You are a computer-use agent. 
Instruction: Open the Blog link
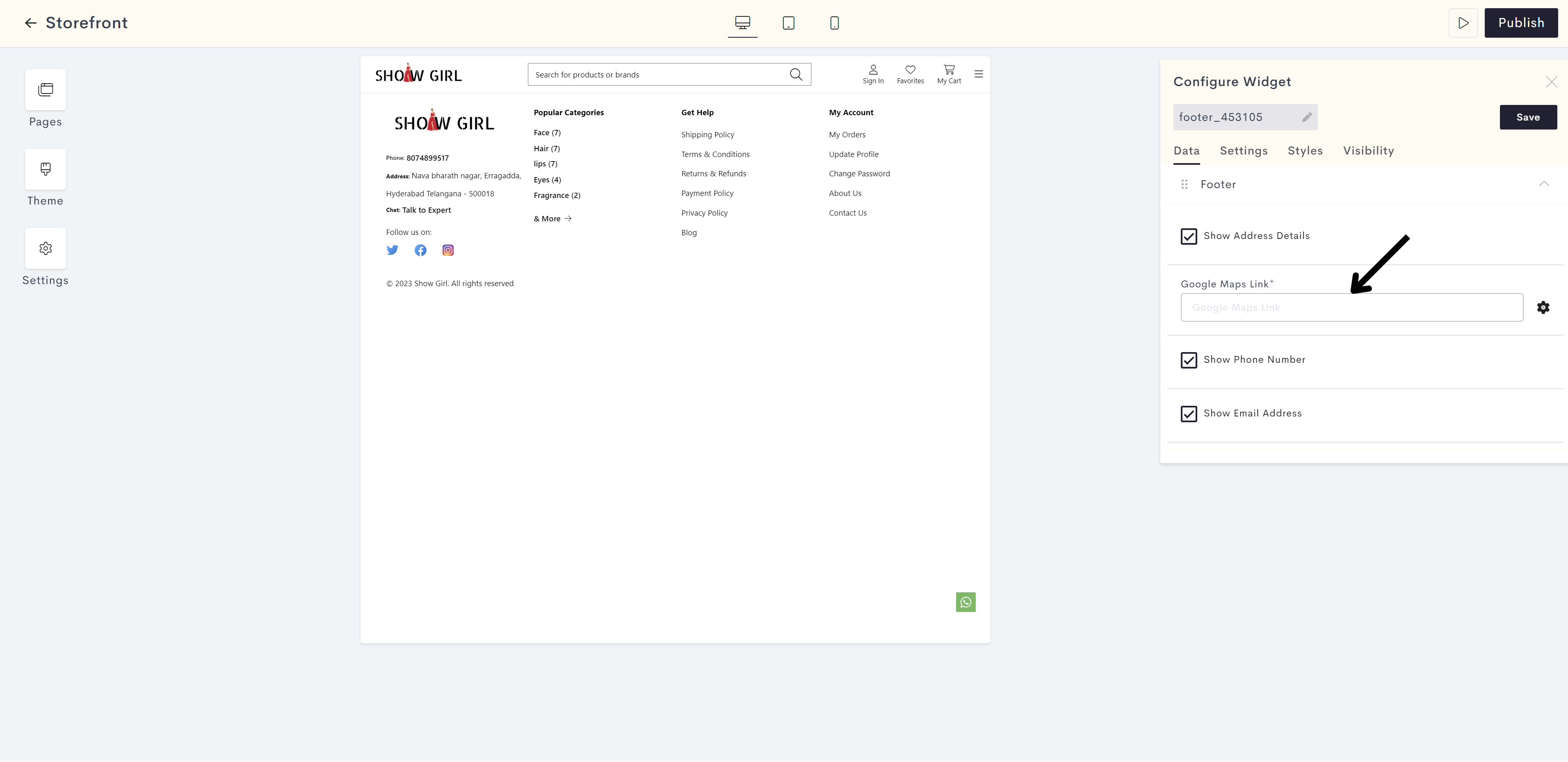tap(689, 233)
